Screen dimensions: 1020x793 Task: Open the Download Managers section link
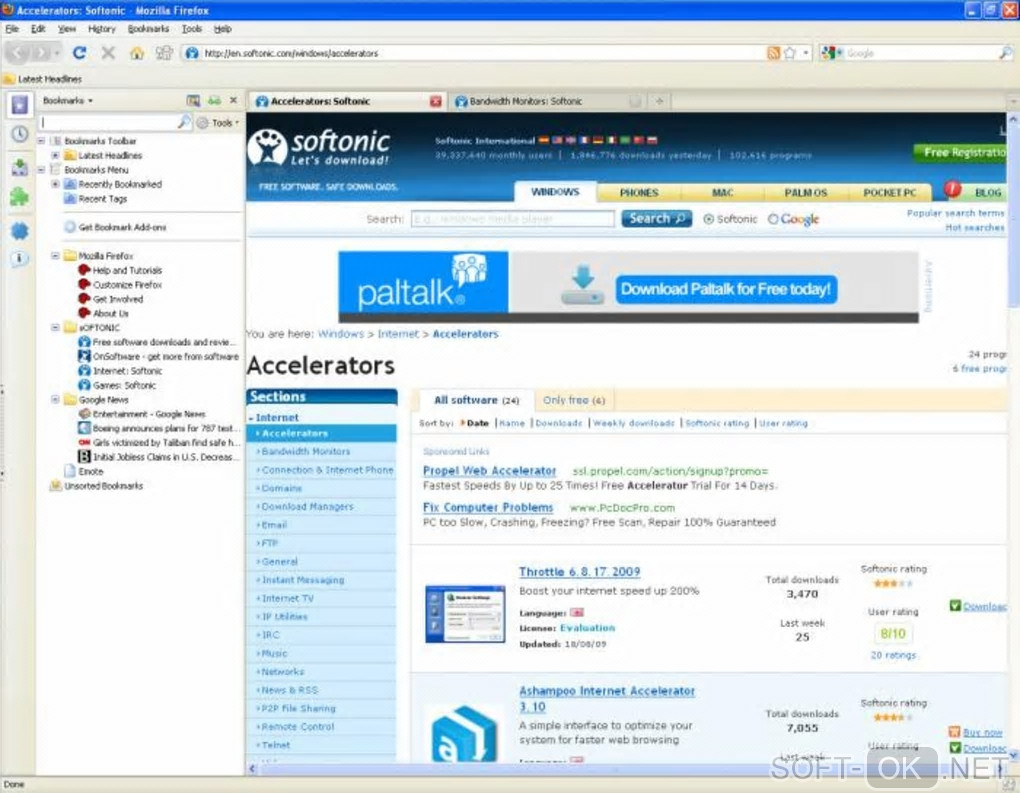pos(308,506)
